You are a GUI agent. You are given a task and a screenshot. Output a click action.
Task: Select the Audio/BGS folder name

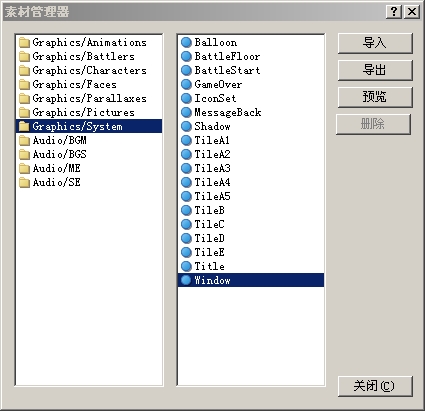(59, 155)
